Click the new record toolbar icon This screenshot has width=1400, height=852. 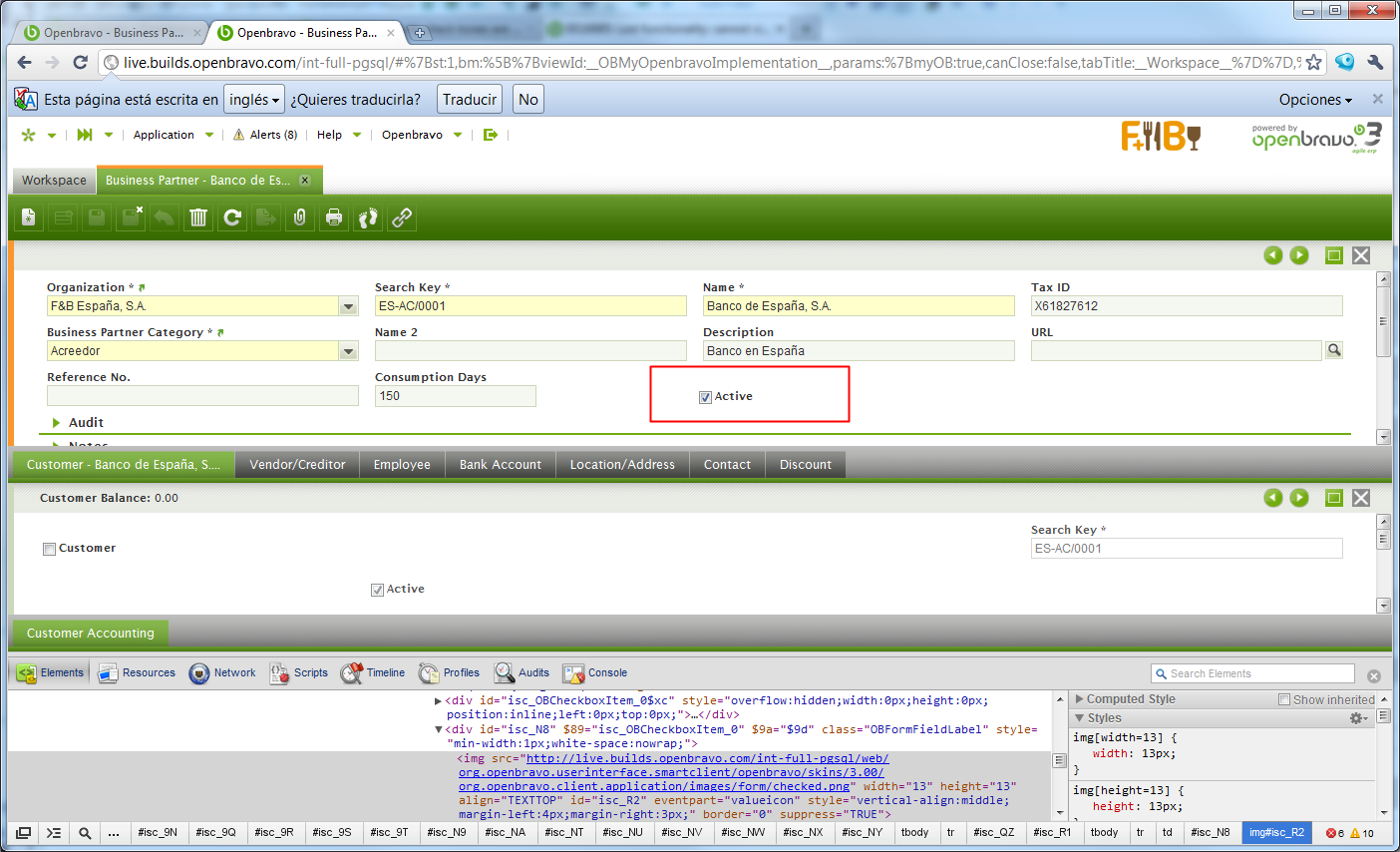(29, 217)
